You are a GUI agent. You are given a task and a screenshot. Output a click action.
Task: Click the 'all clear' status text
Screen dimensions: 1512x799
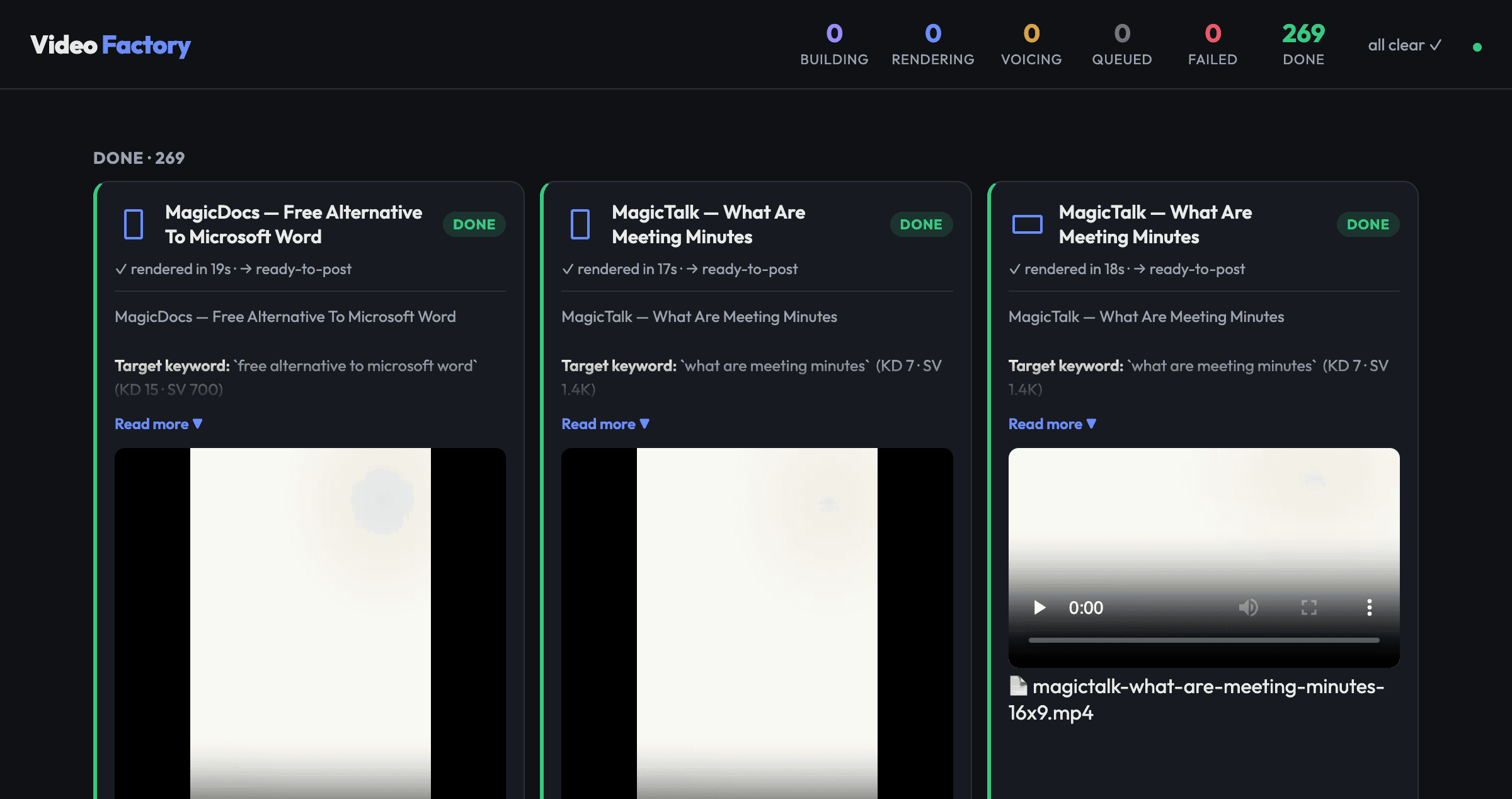[1404, 45]
